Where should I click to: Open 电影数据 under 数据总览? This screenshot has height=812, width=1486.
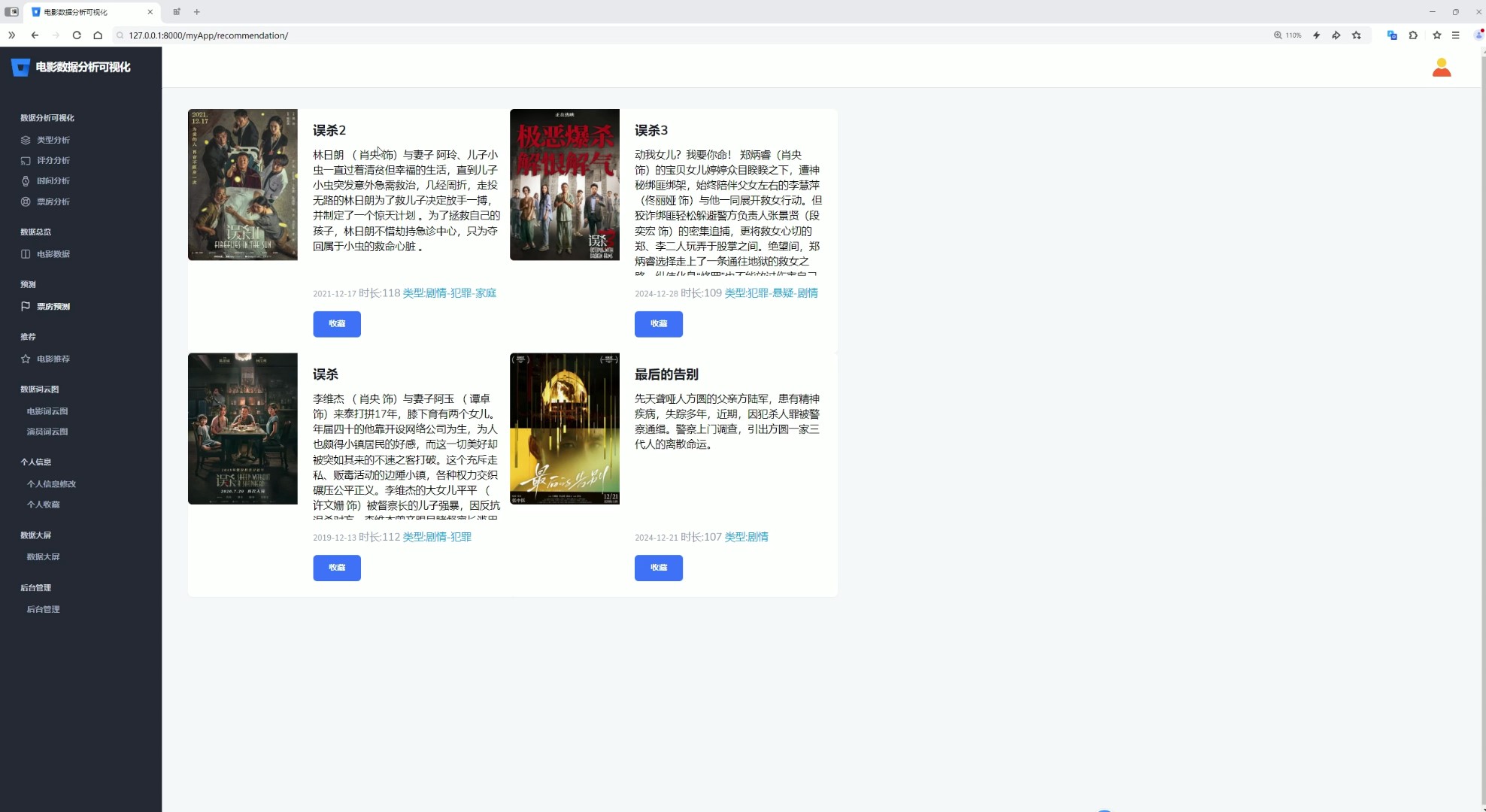pyautogui.click(x=53, y=253)
